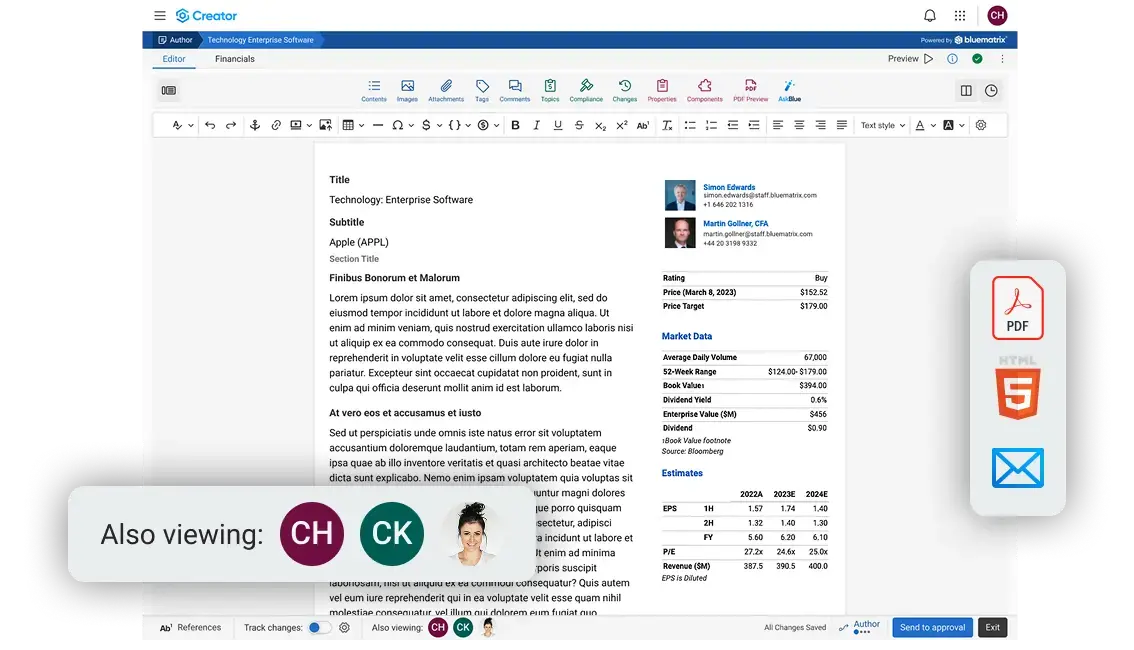Viewport: 1134px width, 650px height.
Task: Open the Contents panel icon
Action: click(374, 90)
